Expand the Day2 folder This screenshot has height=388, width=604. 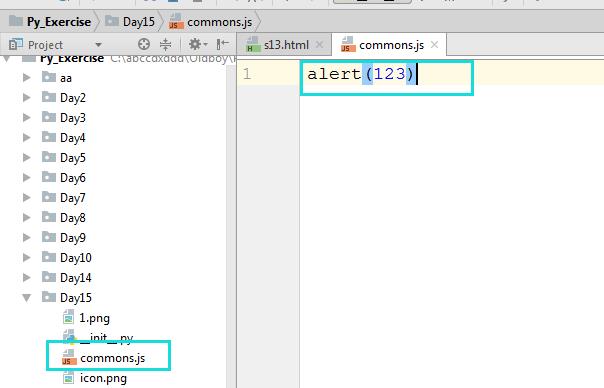pyautogui.click(x=27, y=97)
